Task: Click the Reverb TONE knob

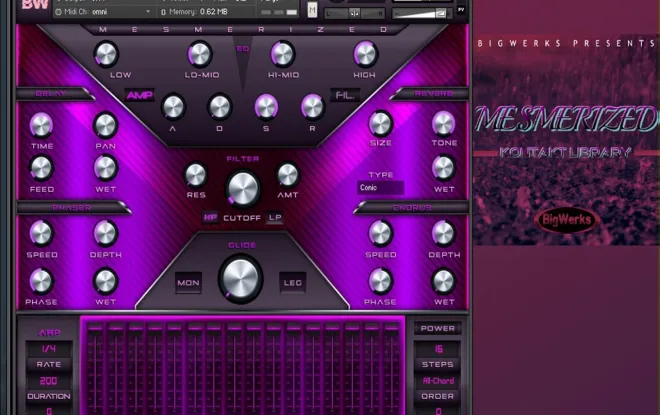Action: (444, 123)
